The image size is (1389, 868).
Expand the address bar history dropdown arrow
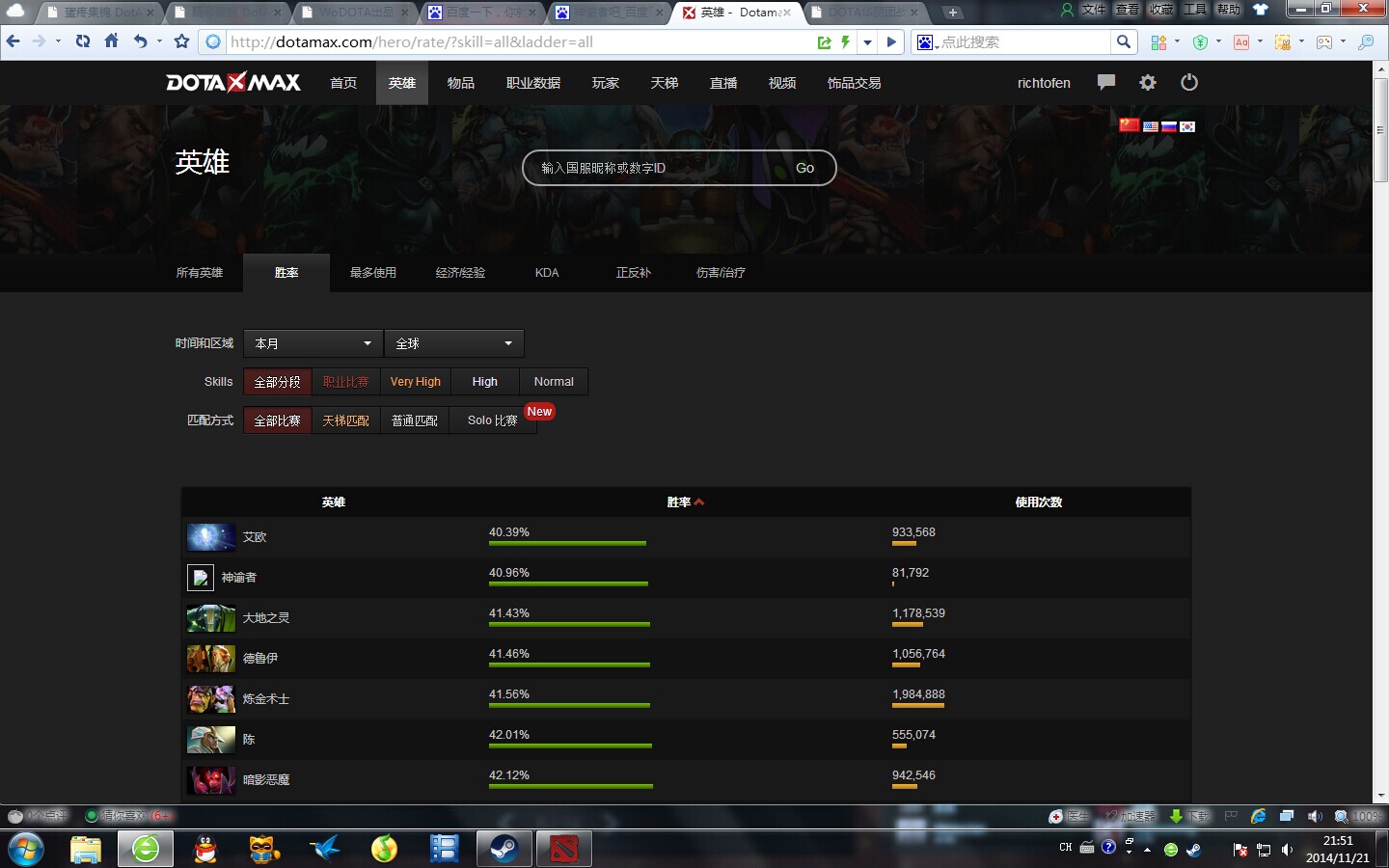point(867,42)
